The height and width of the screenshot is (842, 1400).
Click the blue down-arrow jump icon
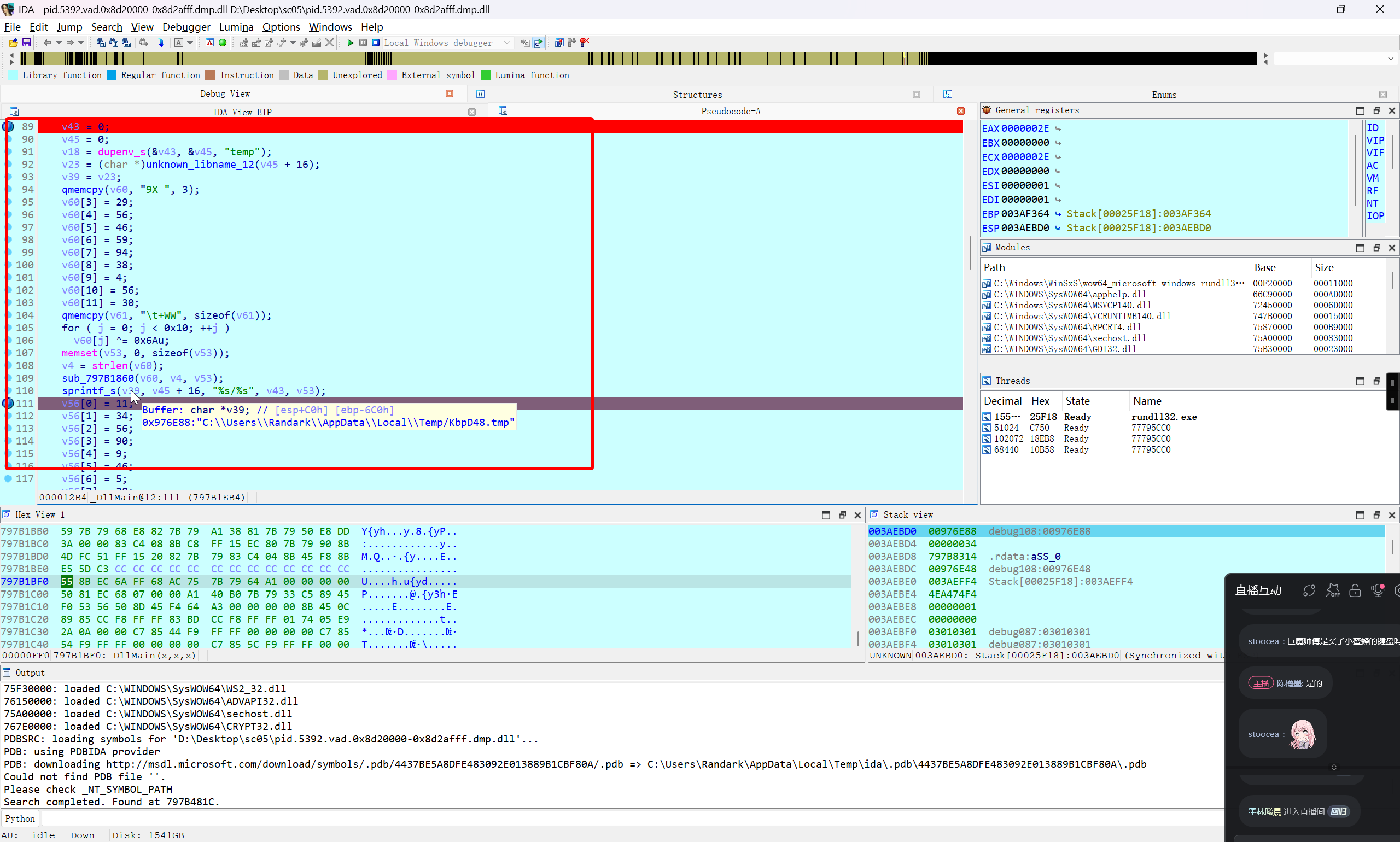tap(161, 43)
